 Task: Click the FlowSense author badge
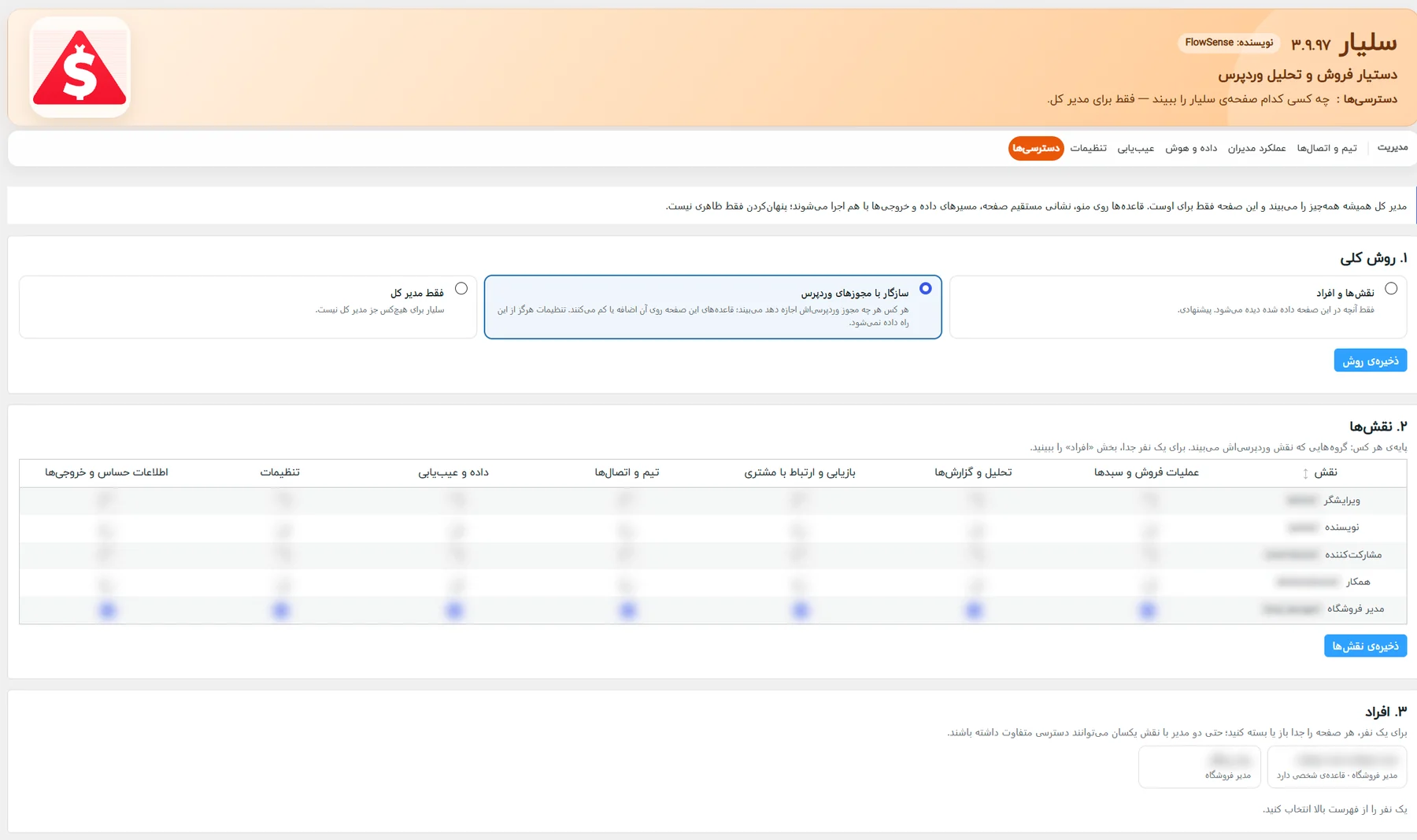click(x=1229, y=43)
